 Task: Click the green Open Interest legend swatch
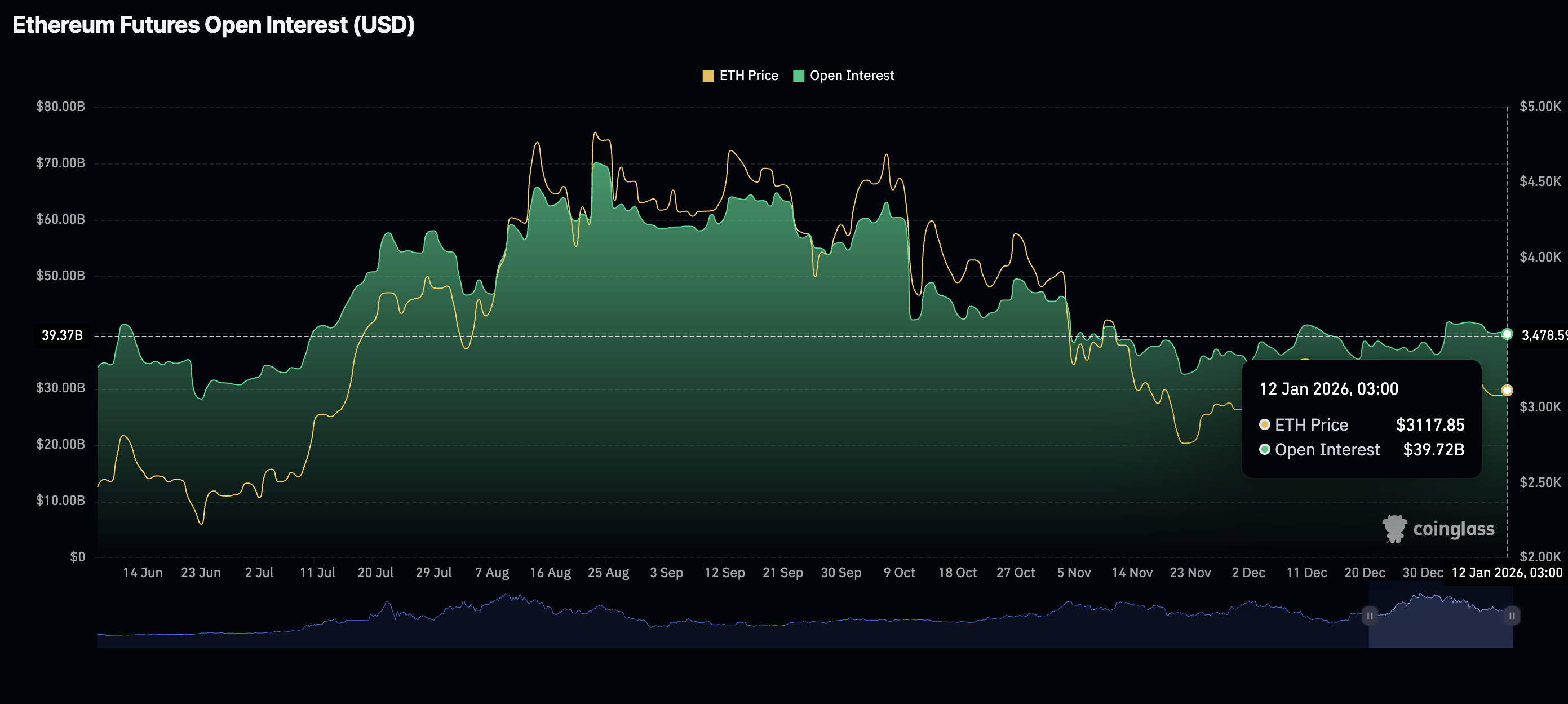[799, 76]
